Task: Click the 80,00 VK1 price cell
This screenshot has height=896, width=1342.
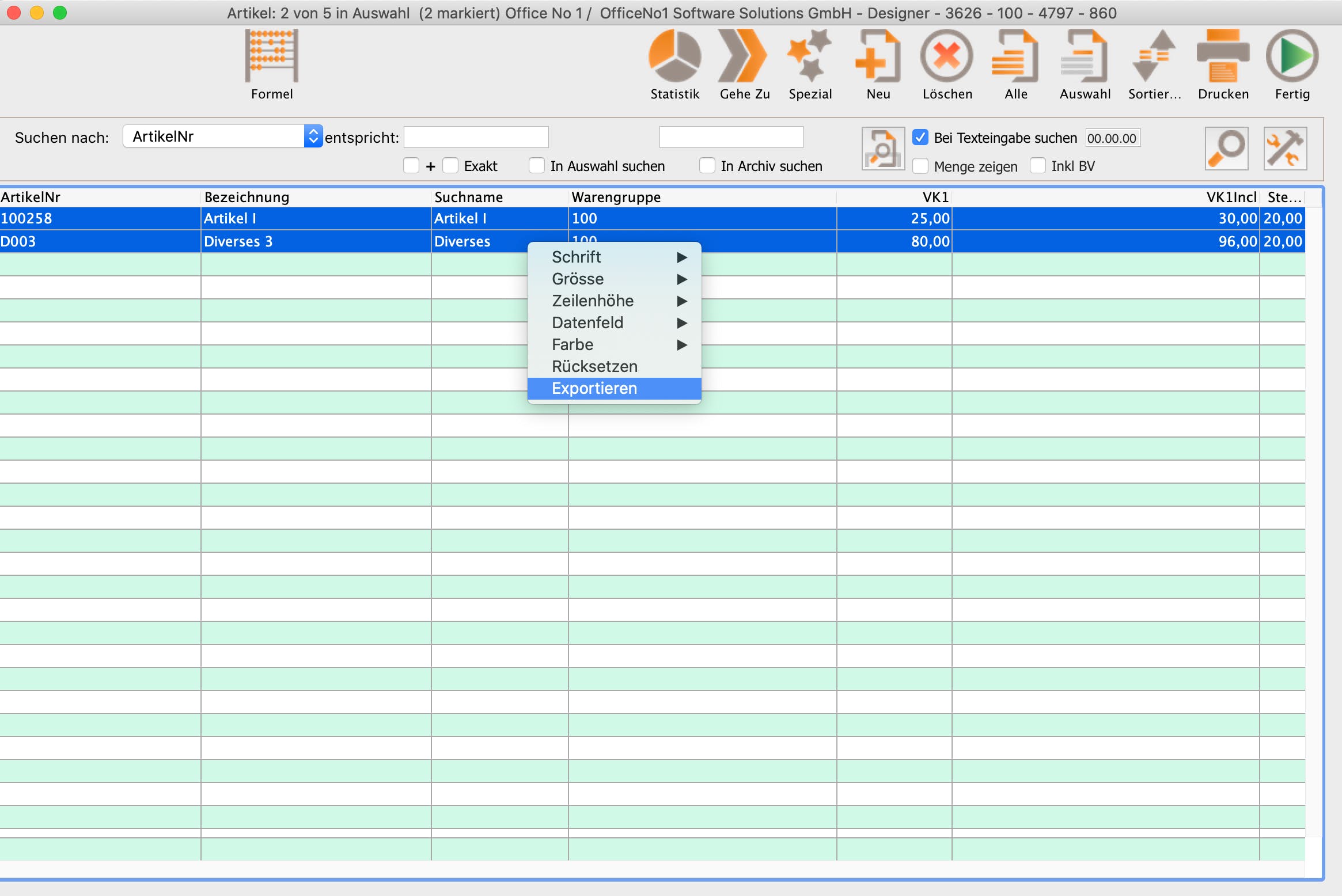Action: (x=894, y=241)
